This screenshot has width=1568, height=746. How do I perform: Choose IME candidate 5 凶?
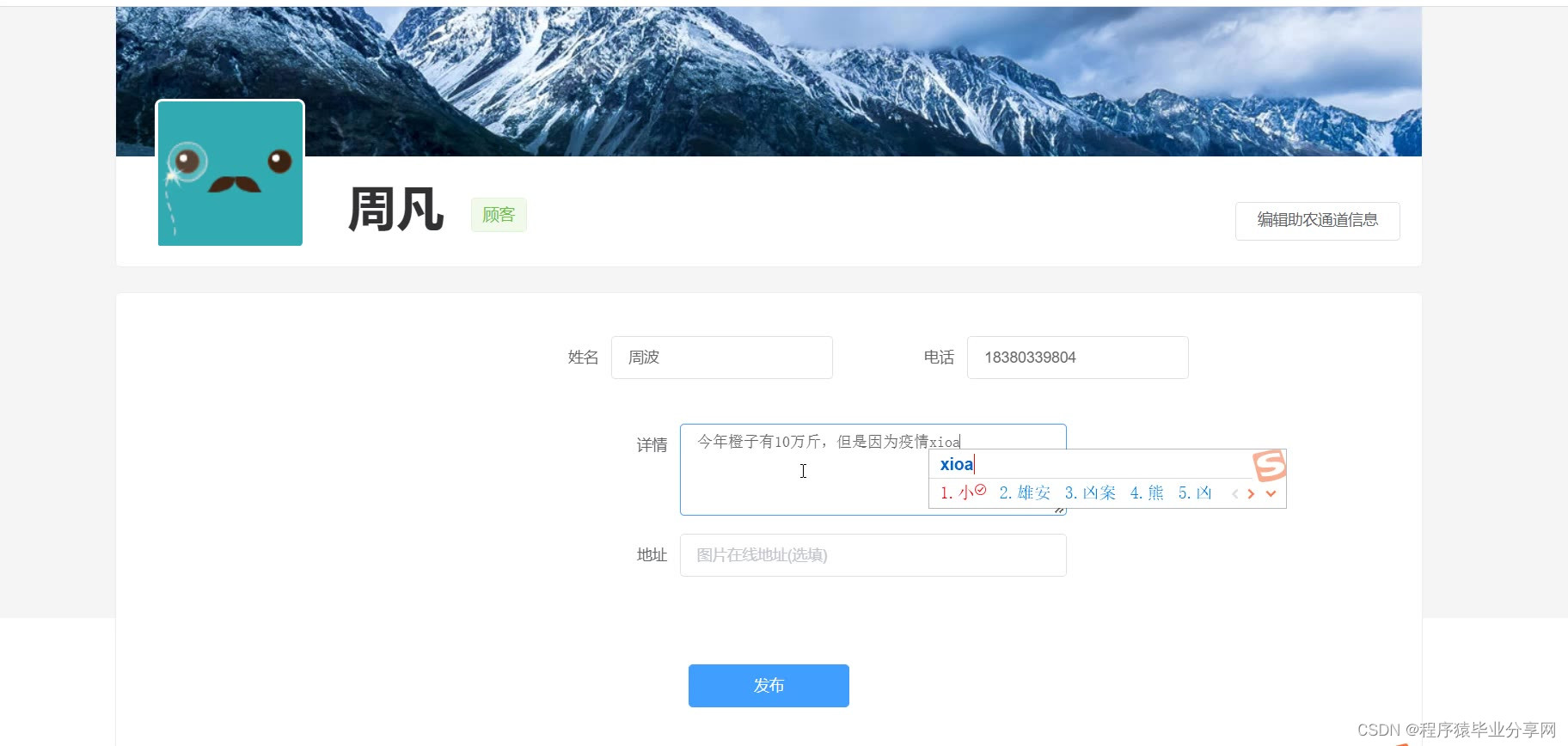(x=1195, y=492)
